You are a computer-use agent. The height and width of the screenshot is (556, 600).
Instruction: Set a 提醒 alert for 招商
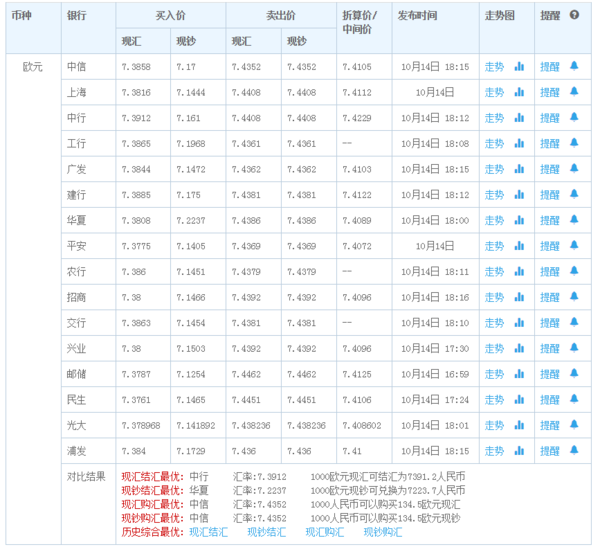pos(549,297)
